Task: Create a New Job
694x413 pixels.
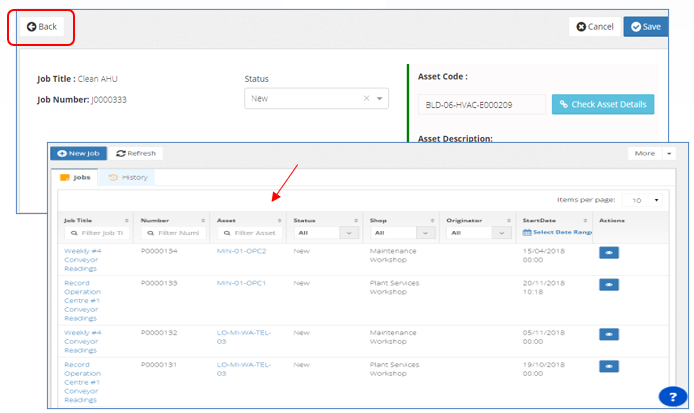Action: (78, 154)
